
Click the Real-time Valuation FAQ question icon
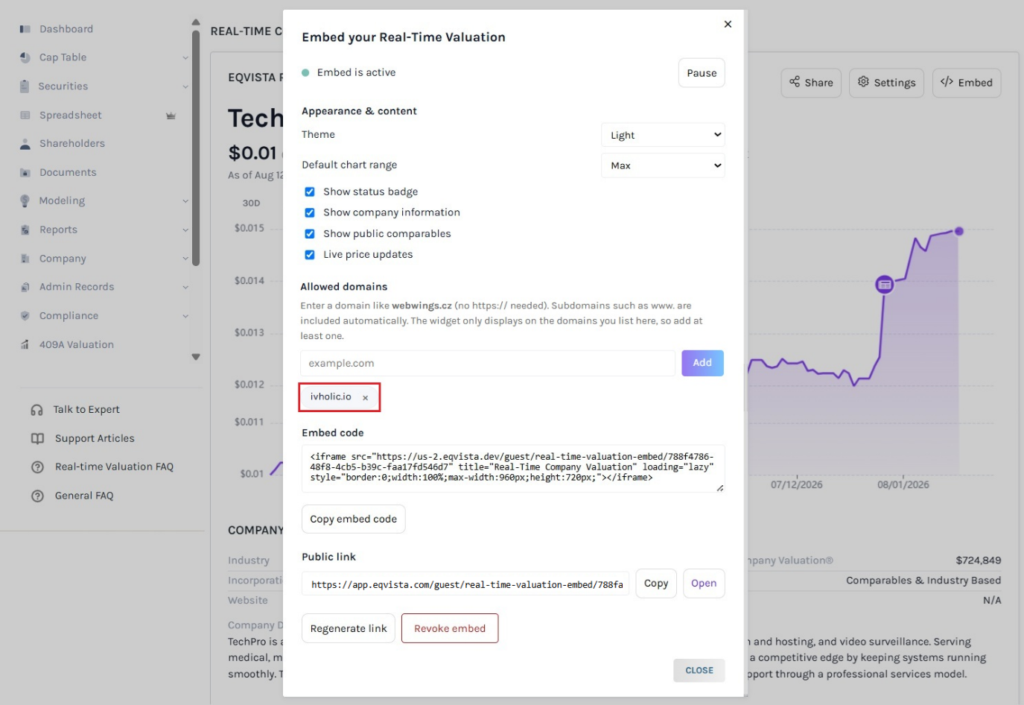point(38,467)
